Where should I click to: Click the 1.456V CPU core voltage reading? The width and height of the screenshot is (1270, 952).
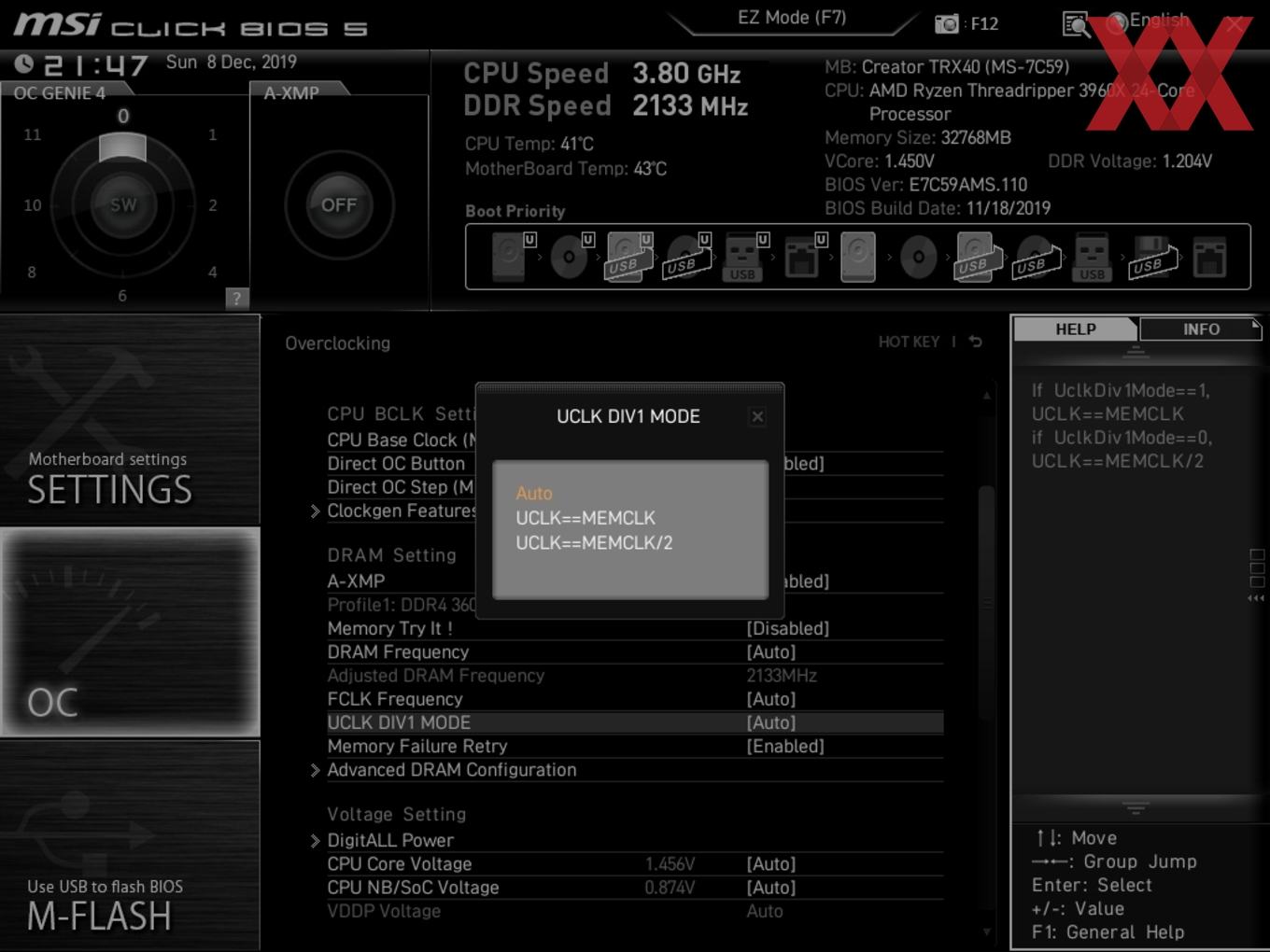coord(670,864)
